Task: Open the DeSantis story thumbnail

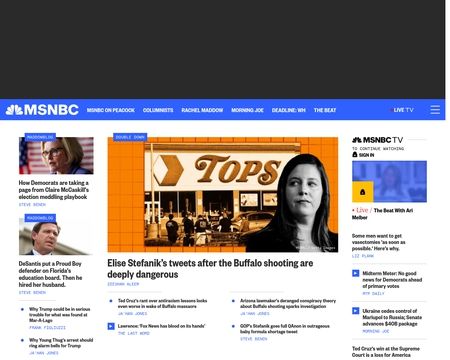Action: [56, 237]
